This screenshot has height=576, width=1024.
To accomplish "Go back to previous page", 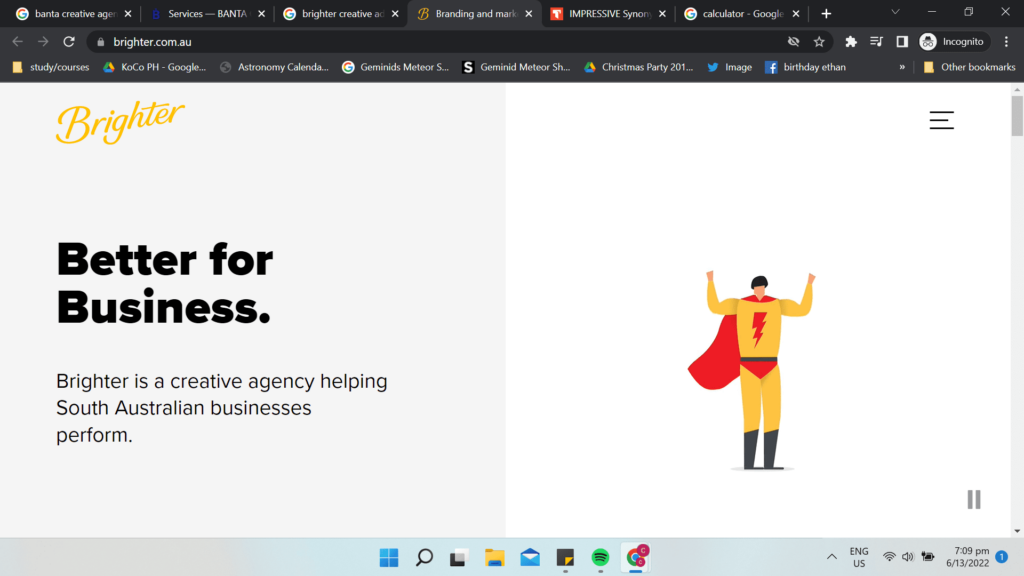I will click(18, 42).
